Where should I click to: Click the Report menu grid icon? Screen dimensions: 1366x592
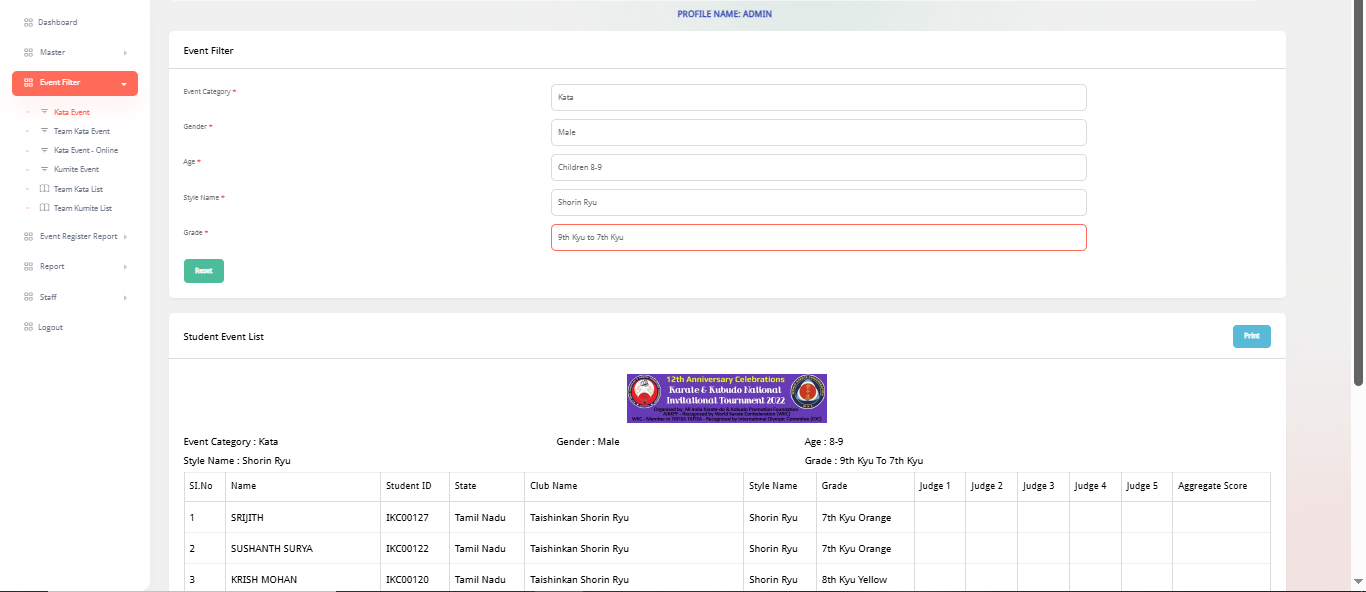point(29,267)
